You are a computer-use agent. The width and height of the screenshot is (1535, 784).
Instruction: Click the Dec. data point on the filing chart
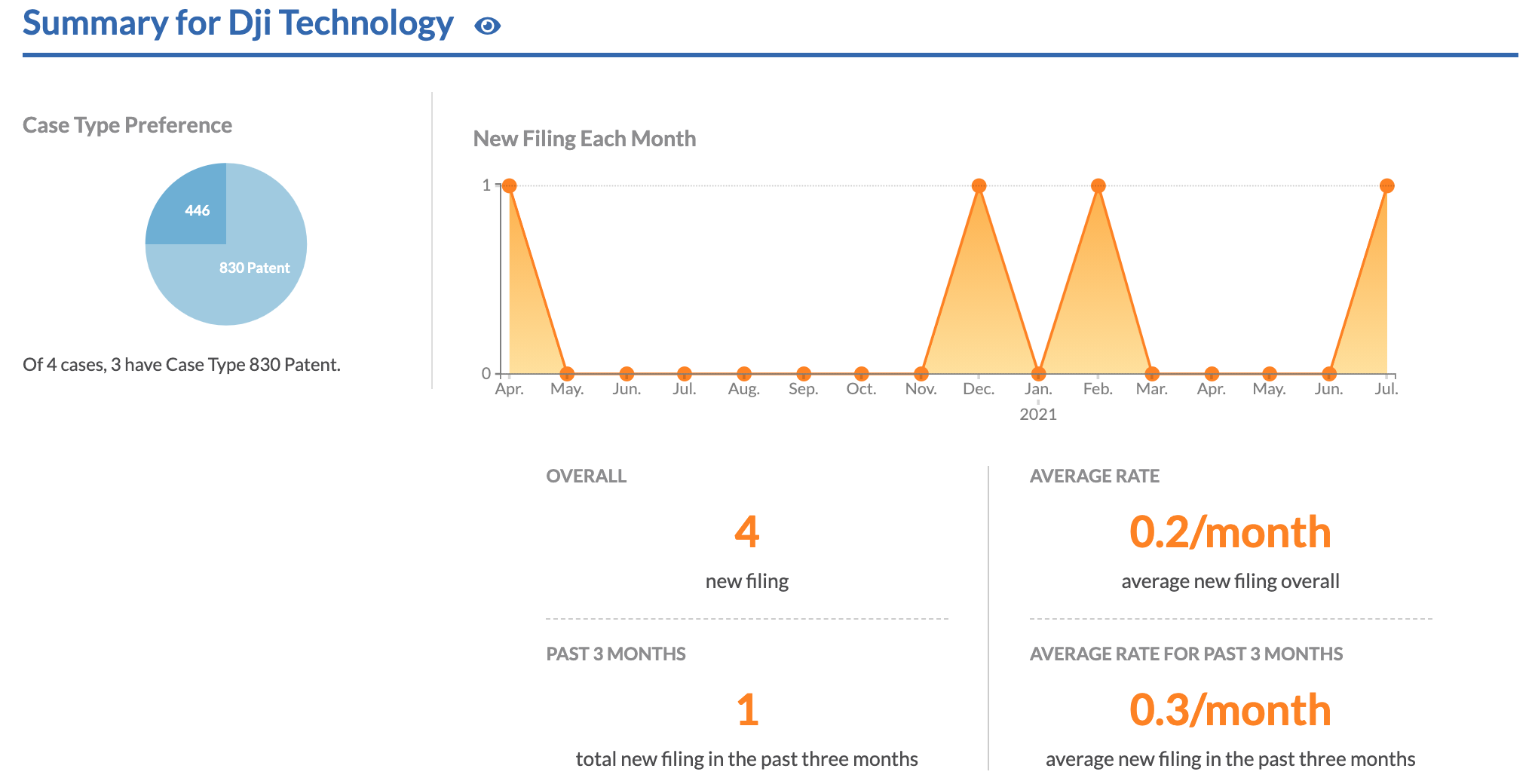(x=979, y=185)
